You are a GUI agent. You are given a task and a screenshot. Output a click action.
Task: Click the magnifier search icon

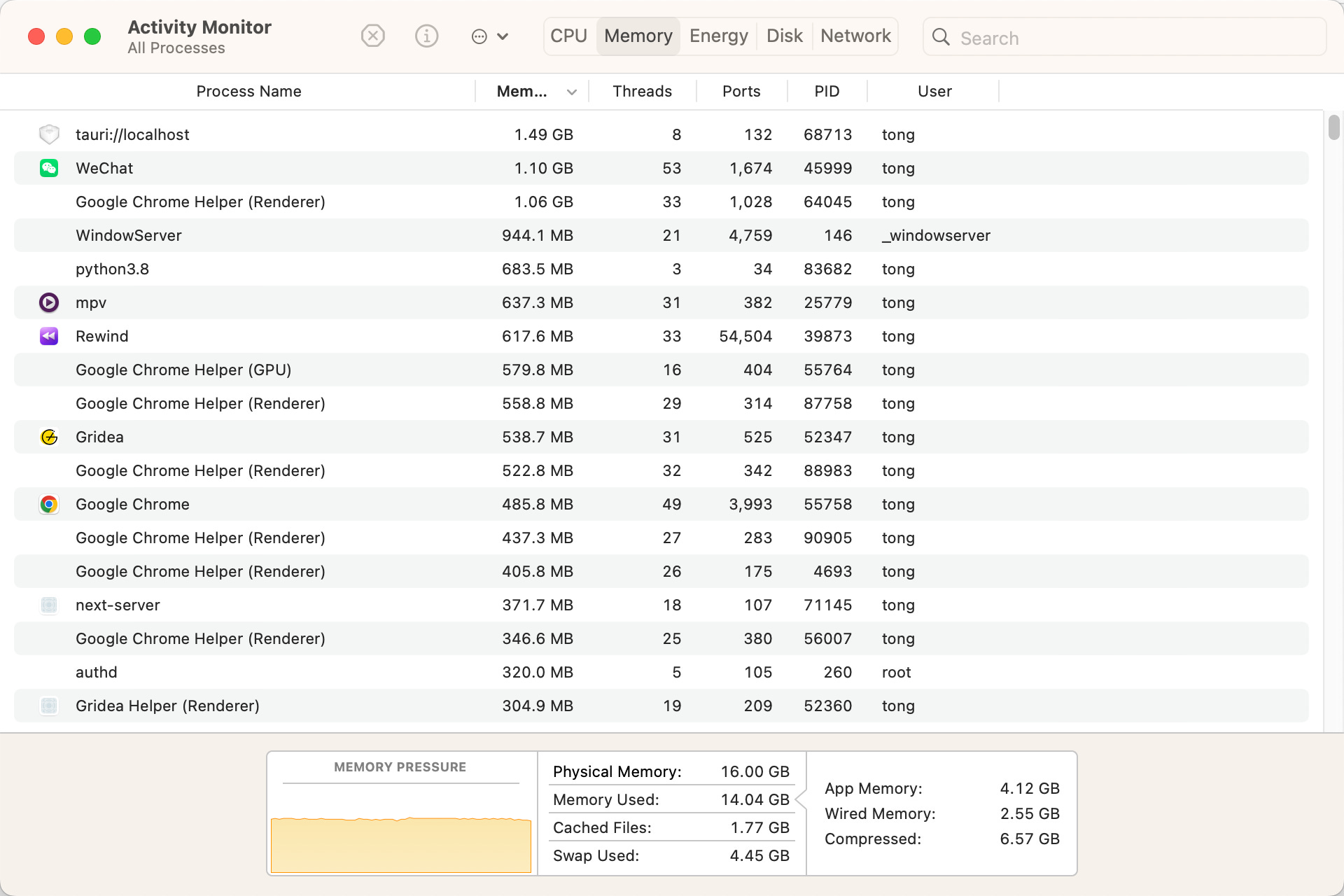pyautogui.click(x=941, y=37)
